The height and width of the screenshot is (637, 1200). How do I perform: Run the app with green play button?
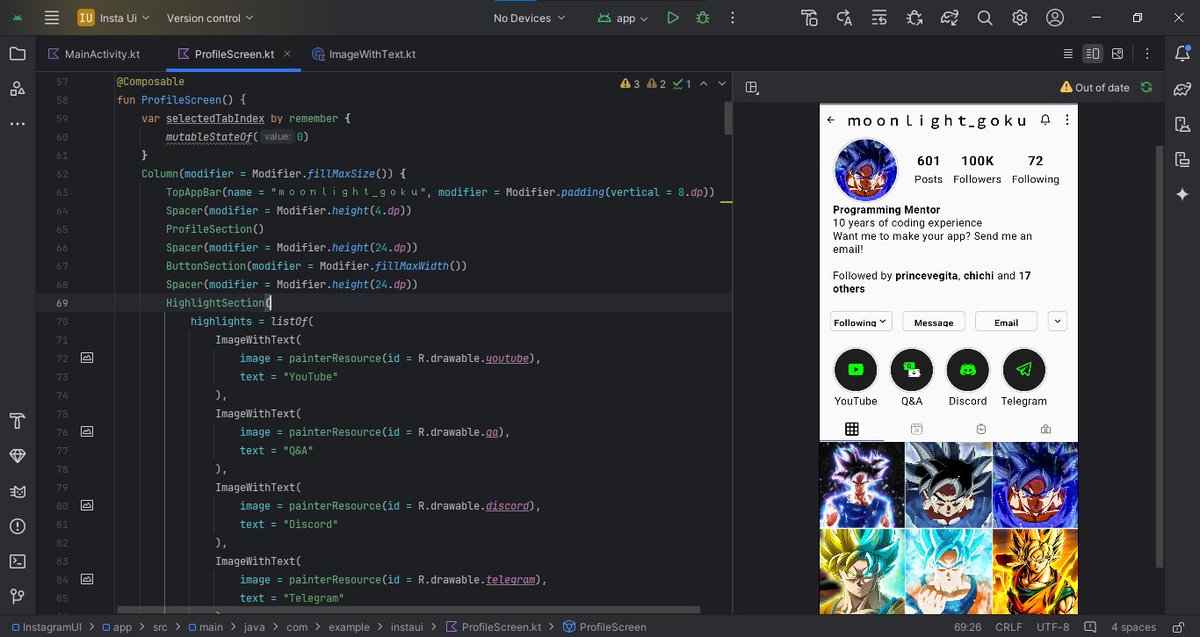[673, 18]
